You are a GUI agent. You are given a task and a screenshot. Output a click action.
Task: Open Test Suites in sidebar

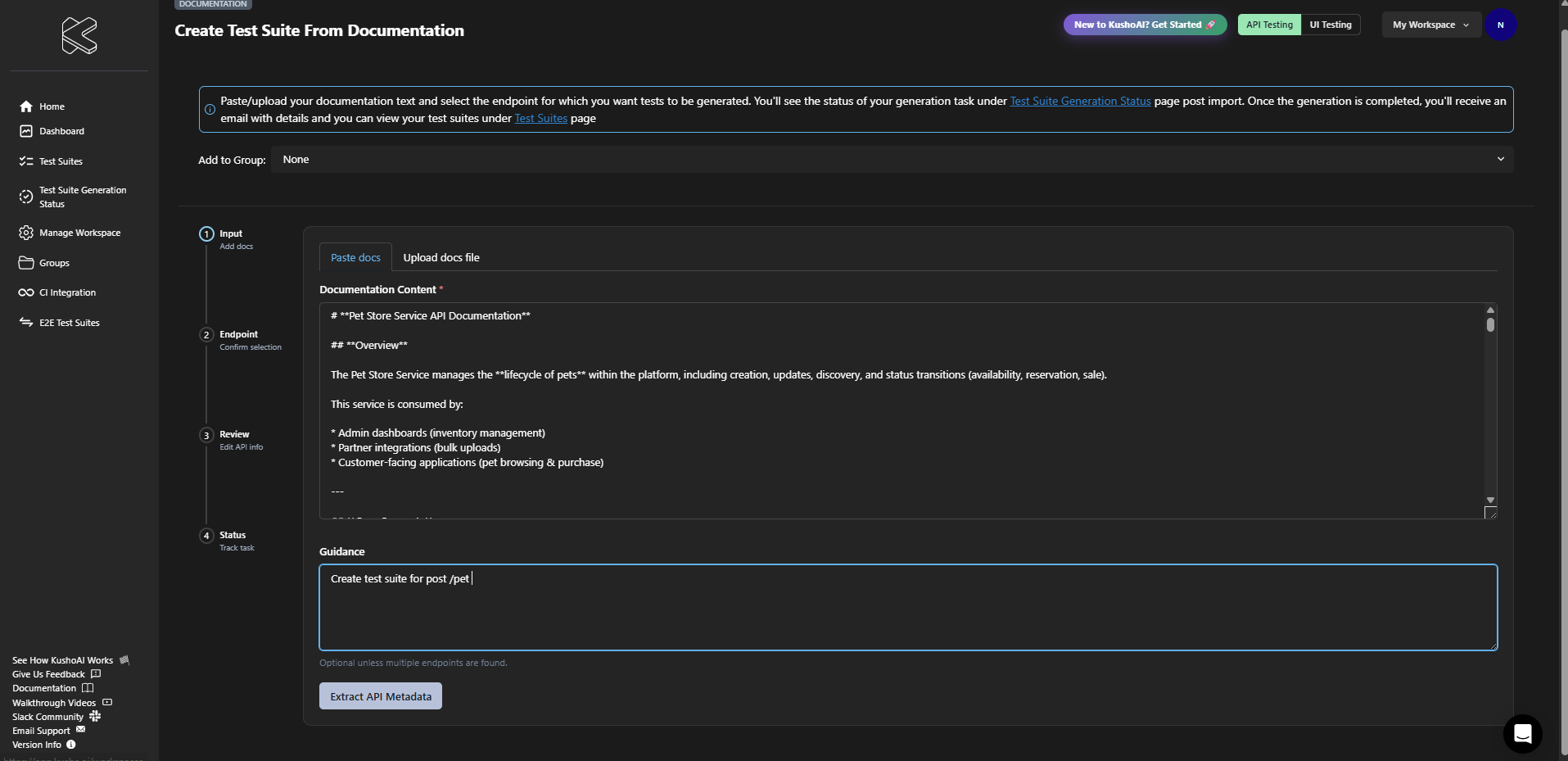coord(61,161)
